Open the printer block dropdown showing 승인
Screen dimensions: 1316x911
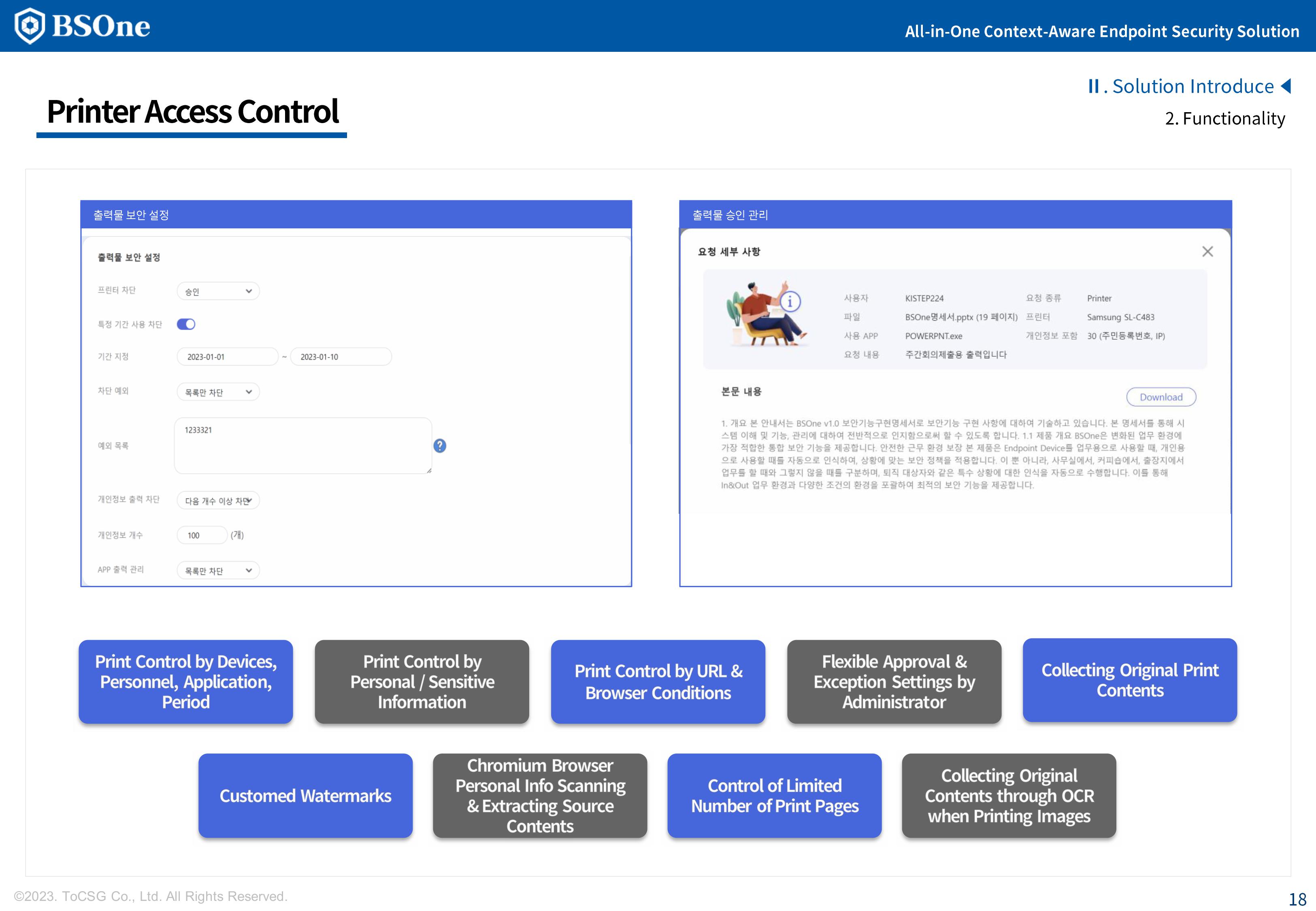click(218, 291)
